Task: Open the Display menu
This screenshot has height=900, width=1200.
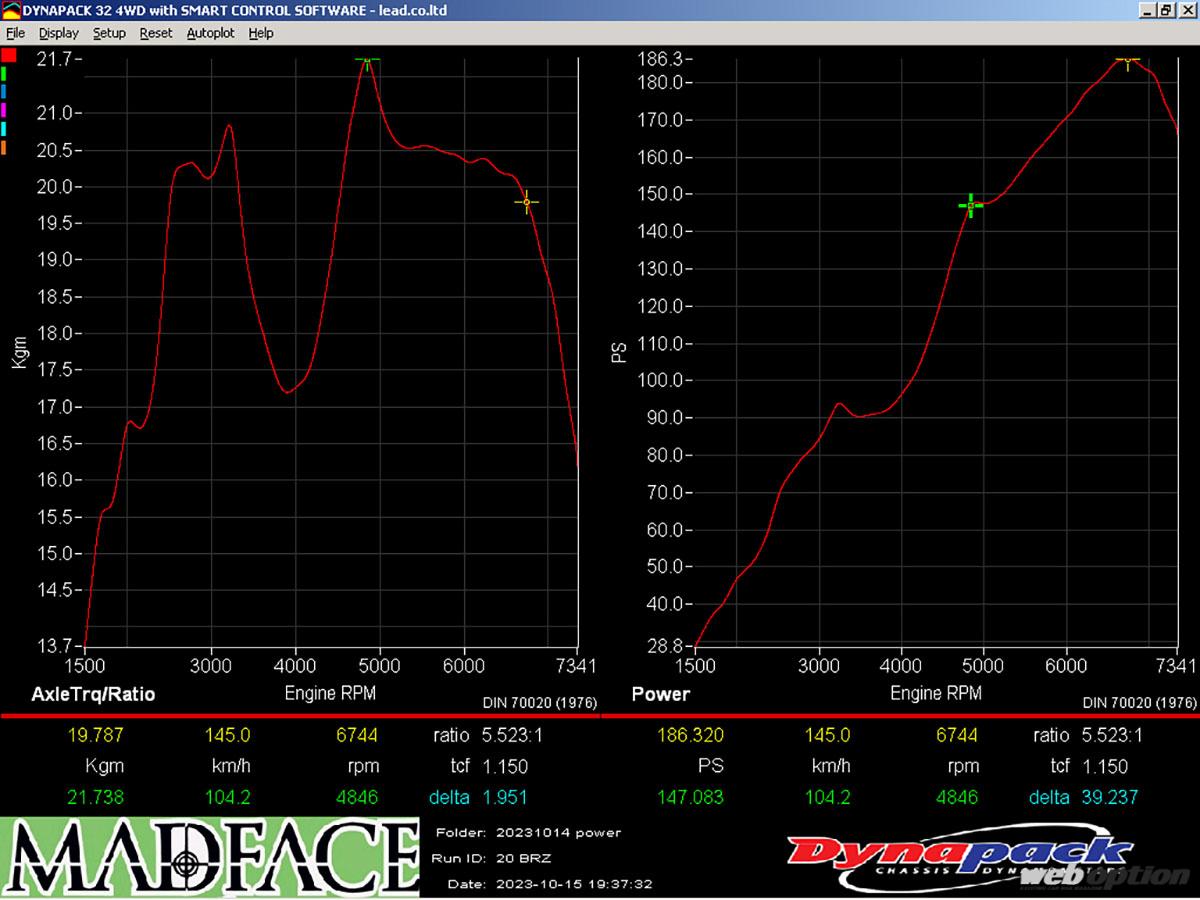Action: click(59, 33)
